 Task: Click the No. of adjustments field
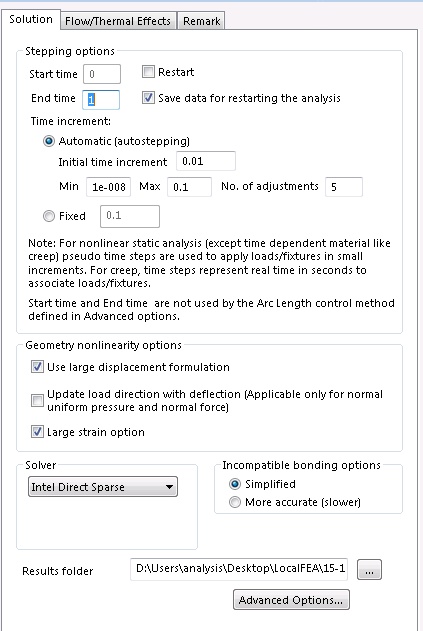(344, 187)
